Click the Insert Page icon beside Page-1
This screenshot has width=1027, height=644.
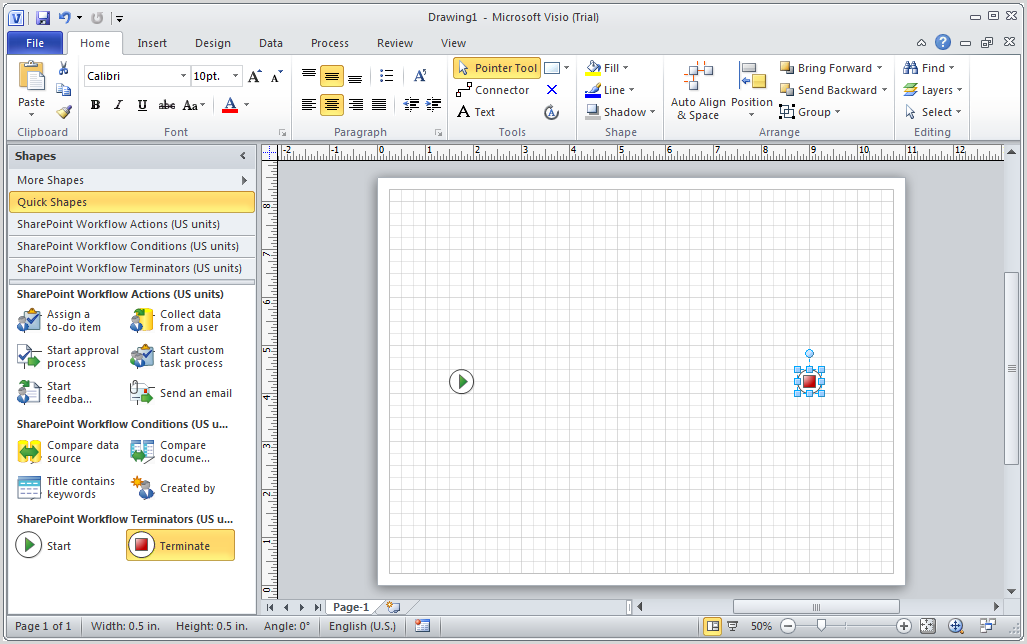pos(393,607)
